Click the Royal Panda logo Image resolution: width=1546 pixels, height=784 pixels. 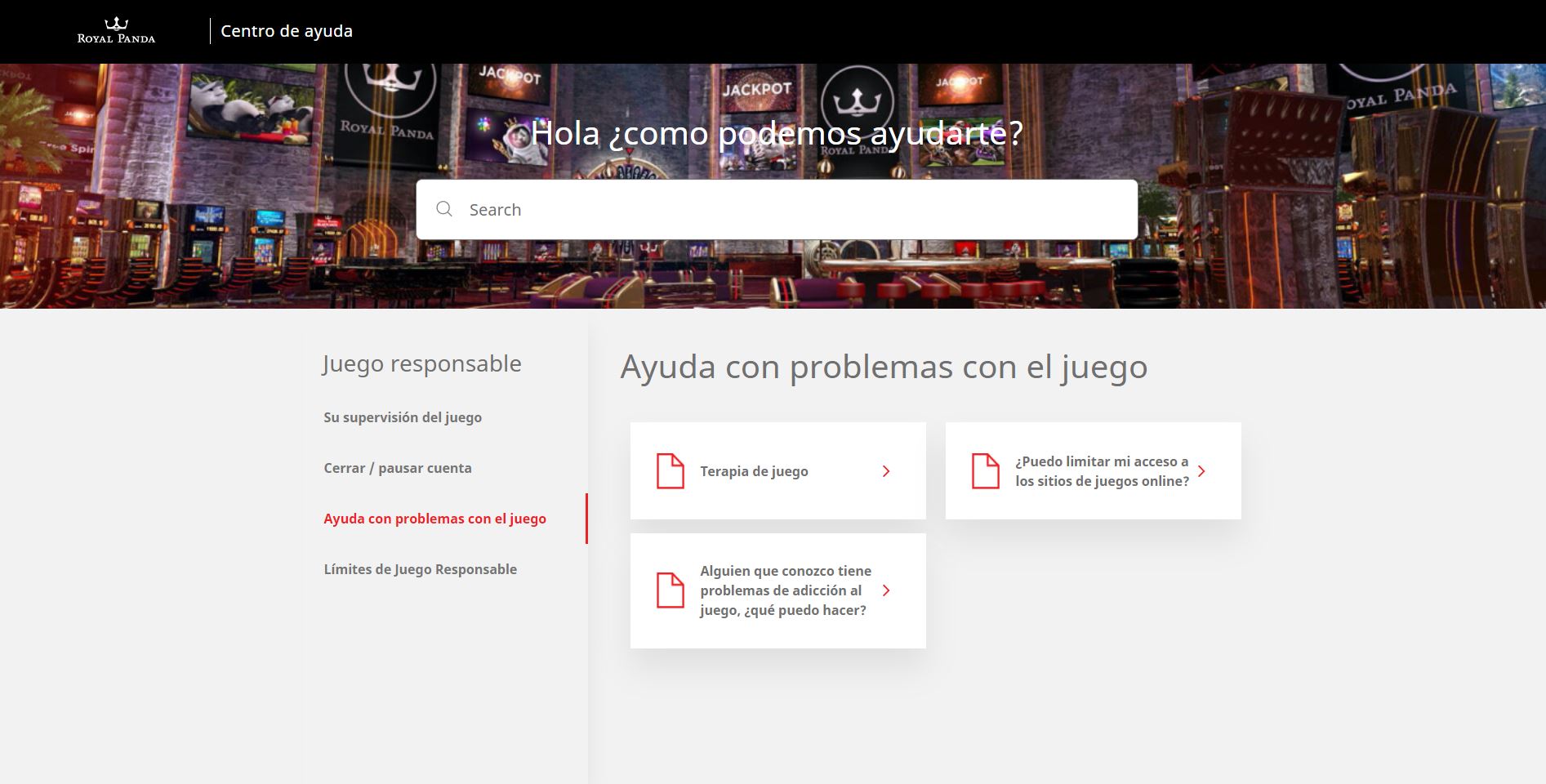(x=116, y=30)
